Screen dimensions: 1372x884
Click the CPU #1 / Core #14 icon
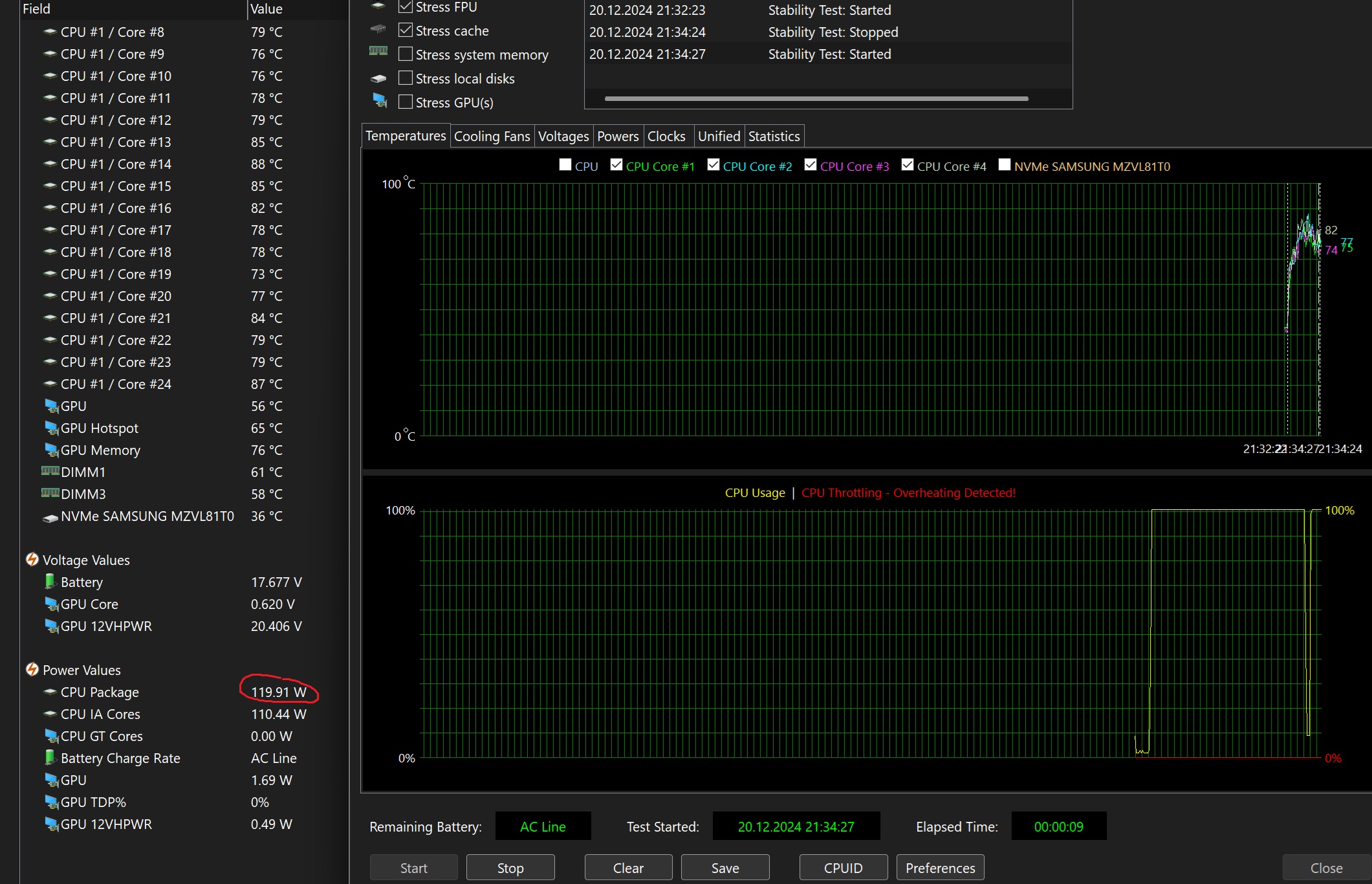pos(50,164)
